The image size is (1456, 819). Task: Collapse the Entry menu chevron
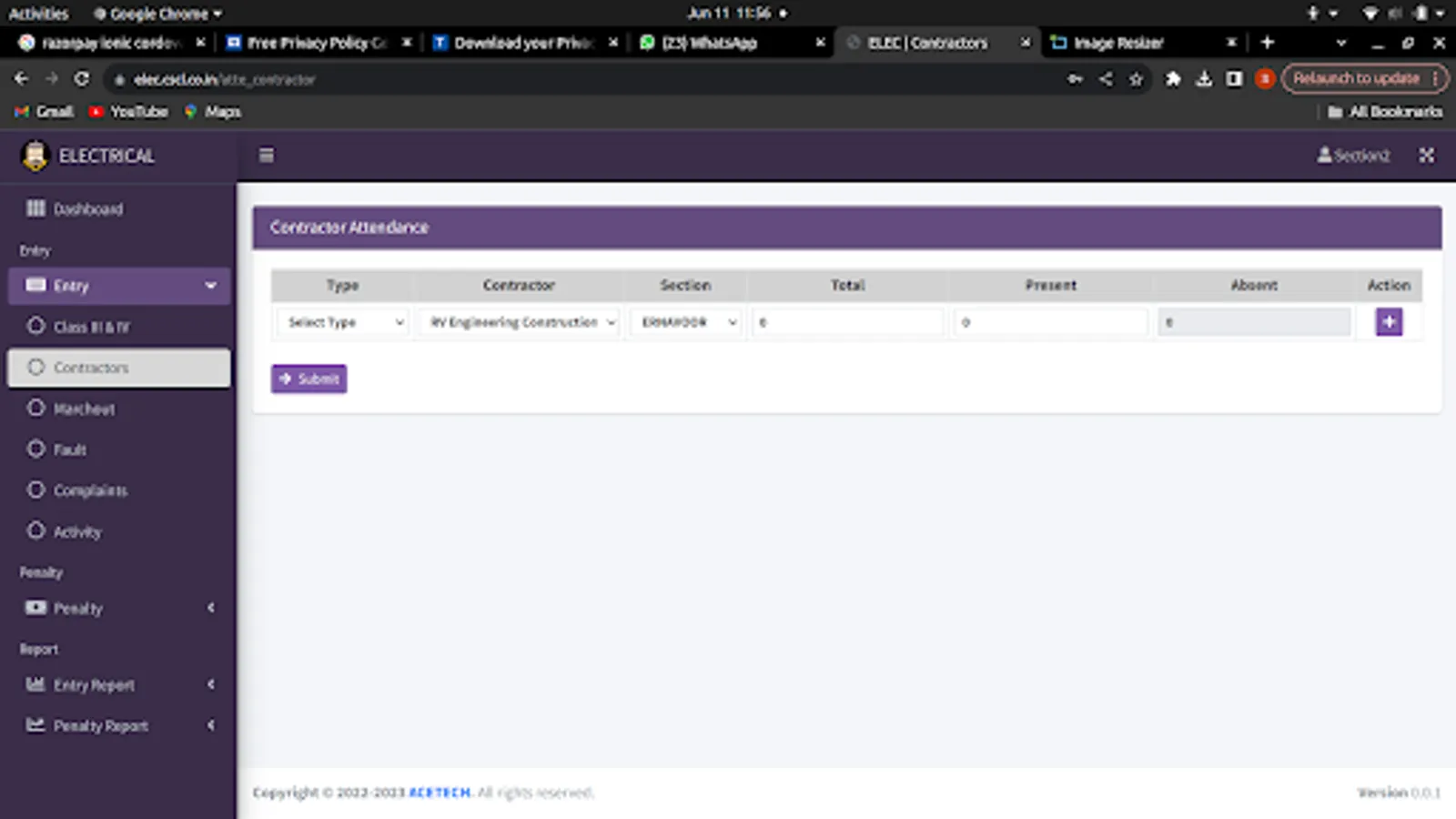(x=211, y=286)
